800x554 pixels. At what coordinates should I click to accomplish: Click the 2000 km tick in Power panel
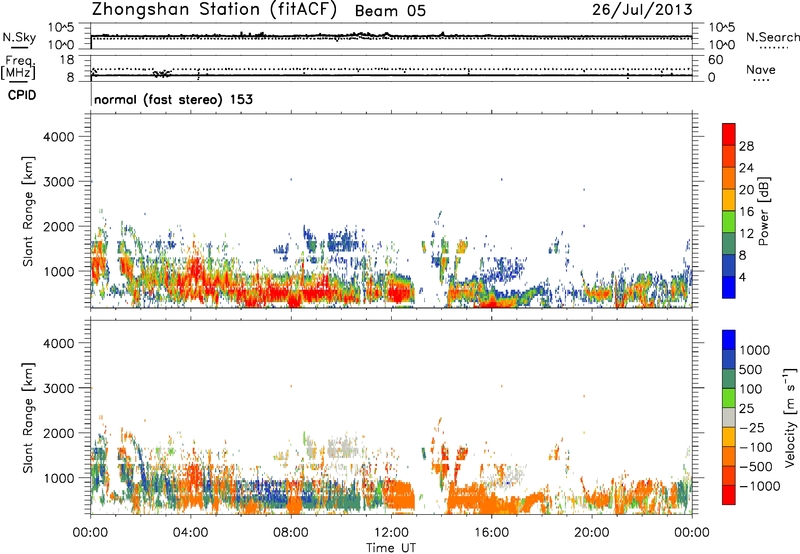[x=58, y=226]
